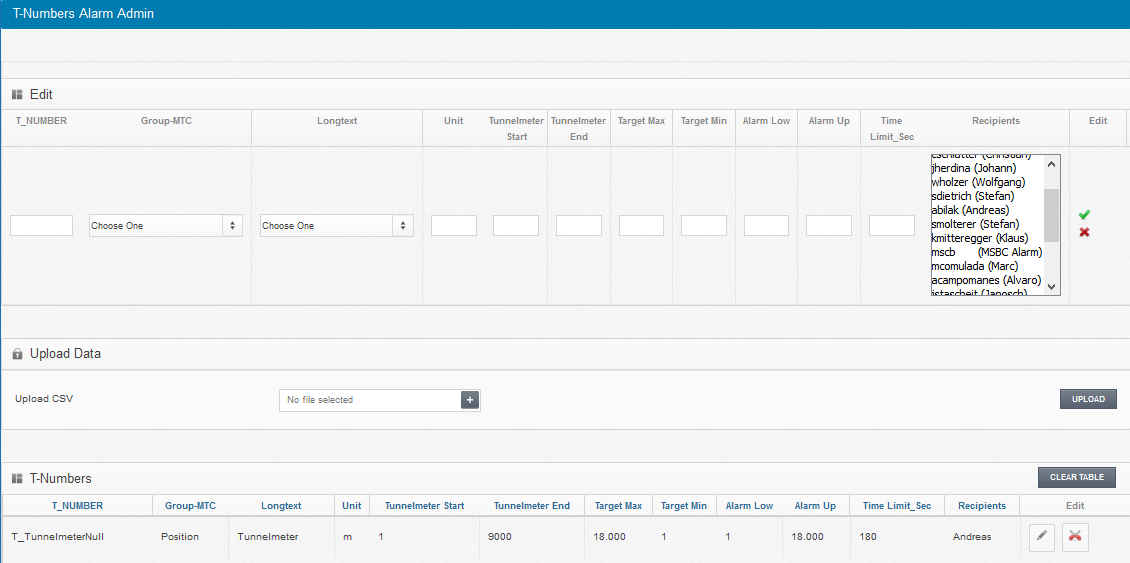Screen dimensions: 1130x563
Task: Click the plus icon to choose CSV file
Action: coord(470,400)
